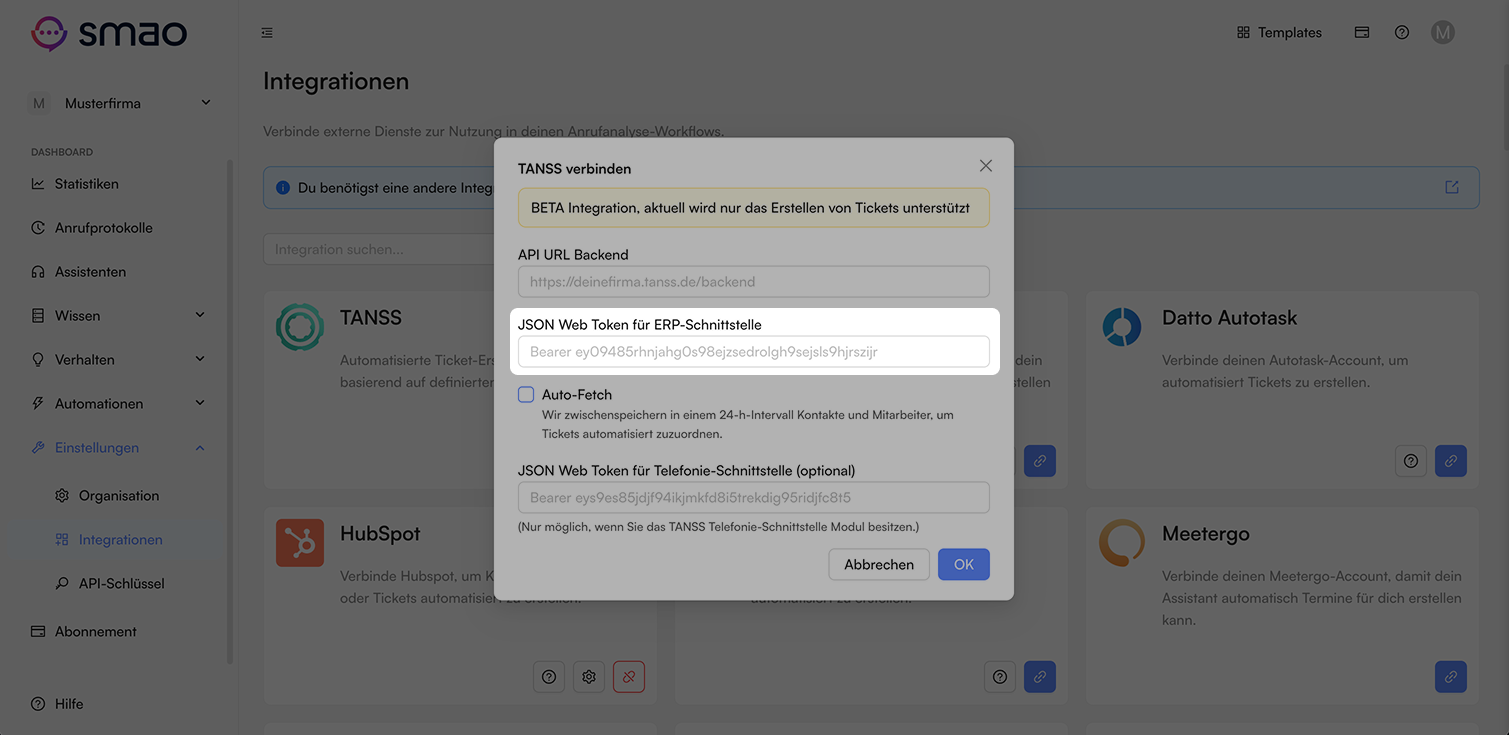Click the smao logo
1509x735 pixels.
[x=109, y=33]
